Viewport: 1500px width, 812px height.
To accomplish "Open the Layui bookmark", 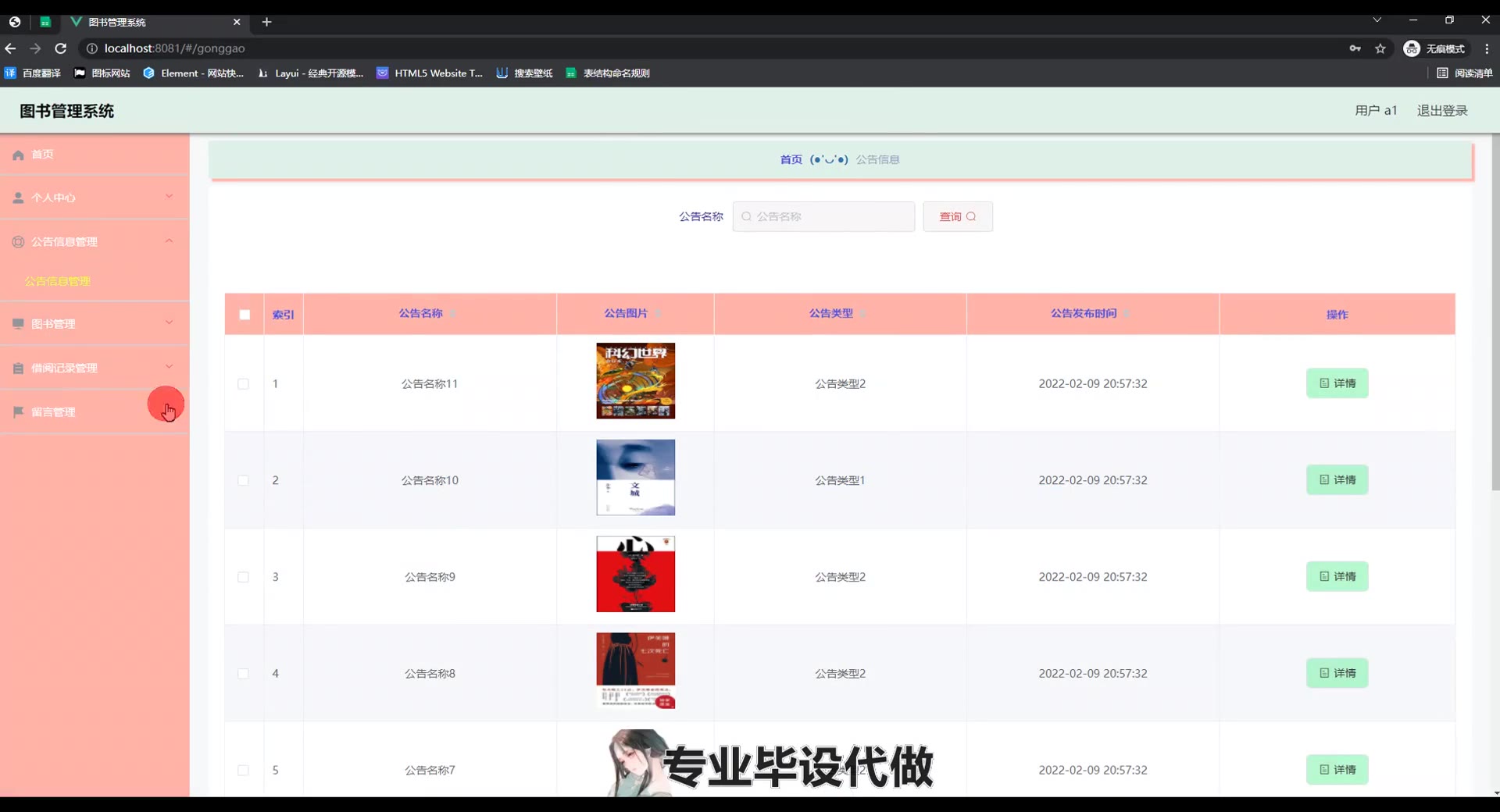I will click(x=310, y=73).
